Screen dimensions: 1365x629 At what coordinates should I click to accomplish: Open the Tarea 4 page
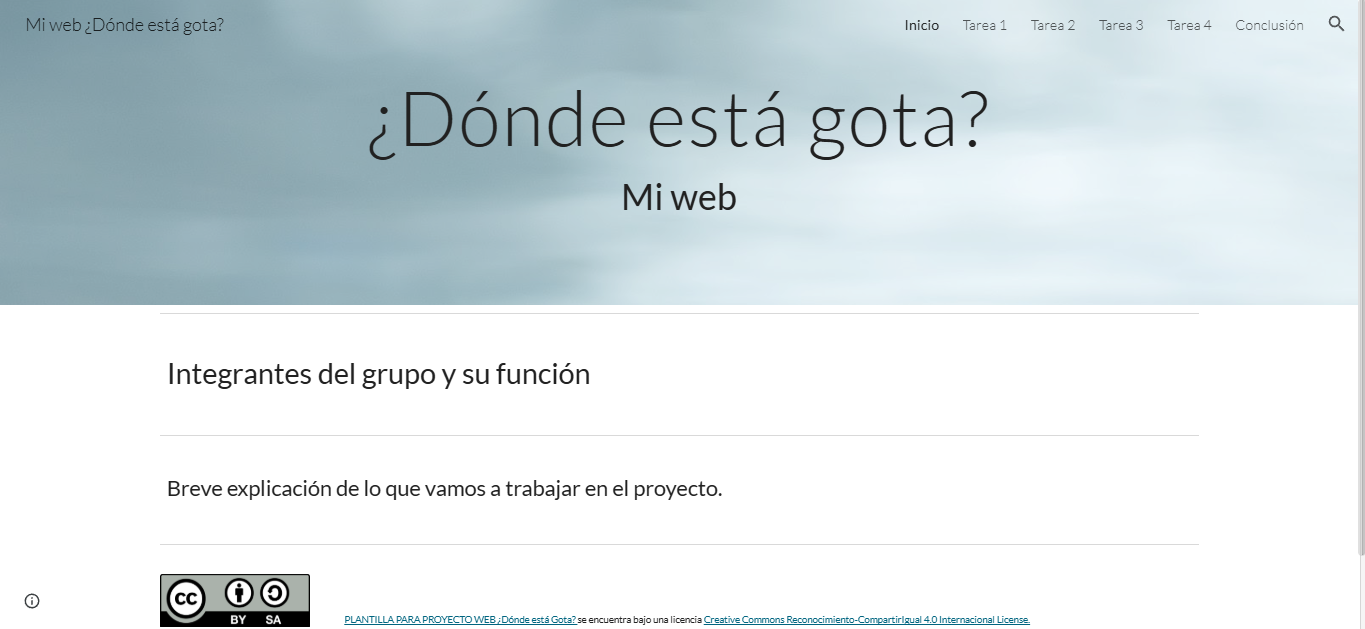[1189, 25]
